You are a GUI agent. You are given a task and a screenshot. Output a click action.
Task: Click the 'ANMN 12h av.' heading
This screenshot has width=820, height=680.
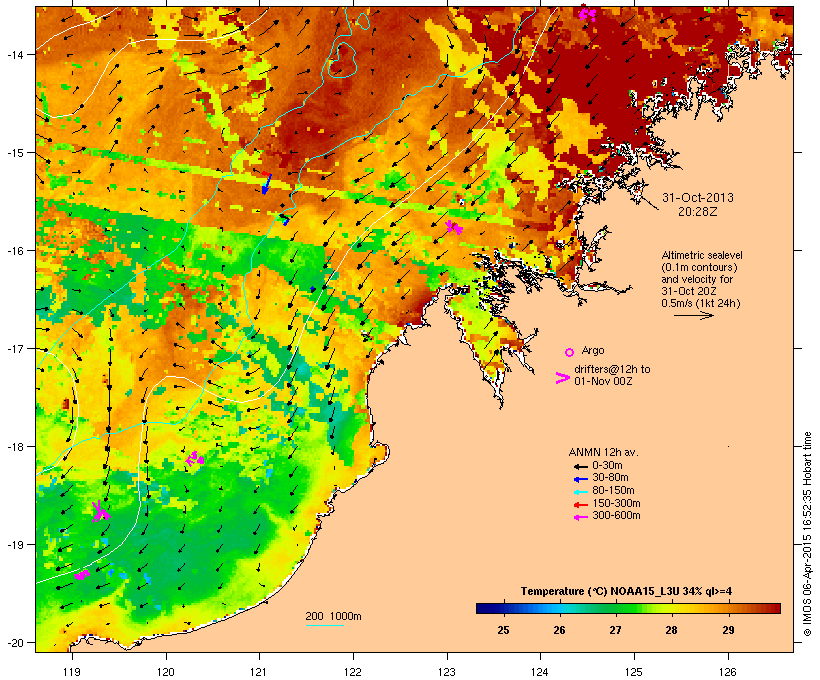click(x=603, y=452)
